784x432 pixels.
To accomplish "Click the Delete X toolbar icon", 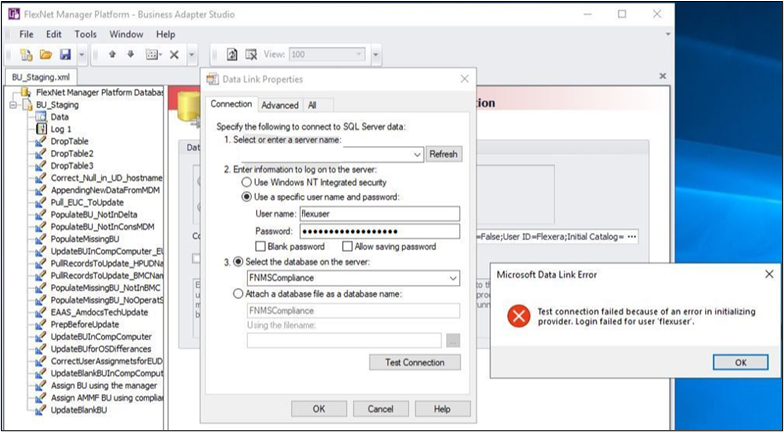I will (x=174, y=54).
